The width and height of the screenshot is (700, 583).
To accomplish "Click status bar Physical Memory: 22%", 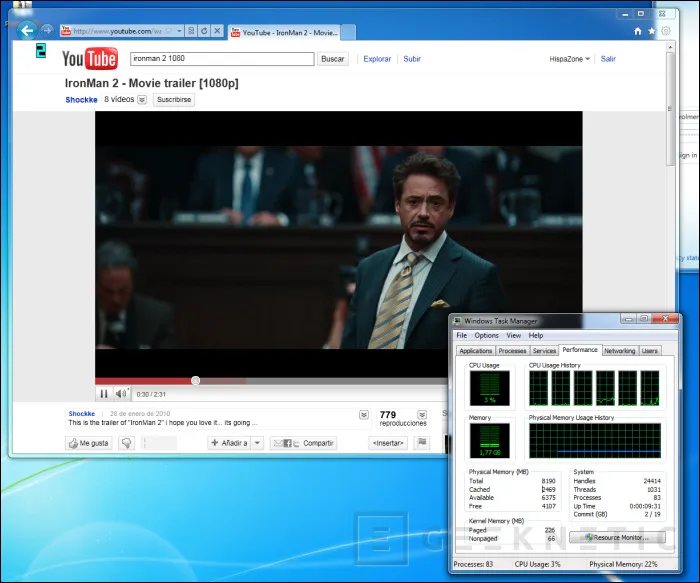I will (x=623, y=564).
